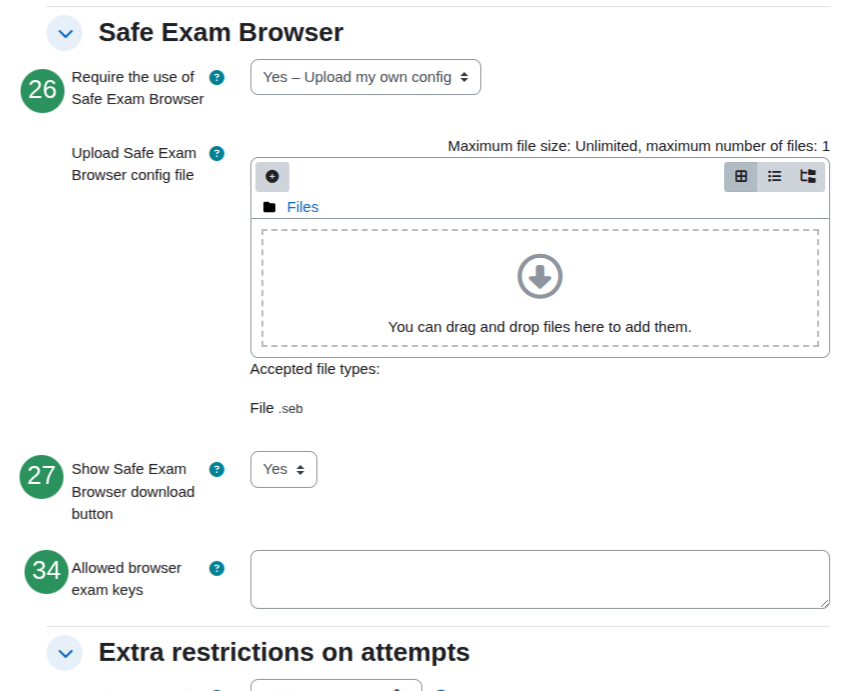Click the drag and drop files area
The height and width of the screenshot is (691, 862).
click(x=540, y=288)
